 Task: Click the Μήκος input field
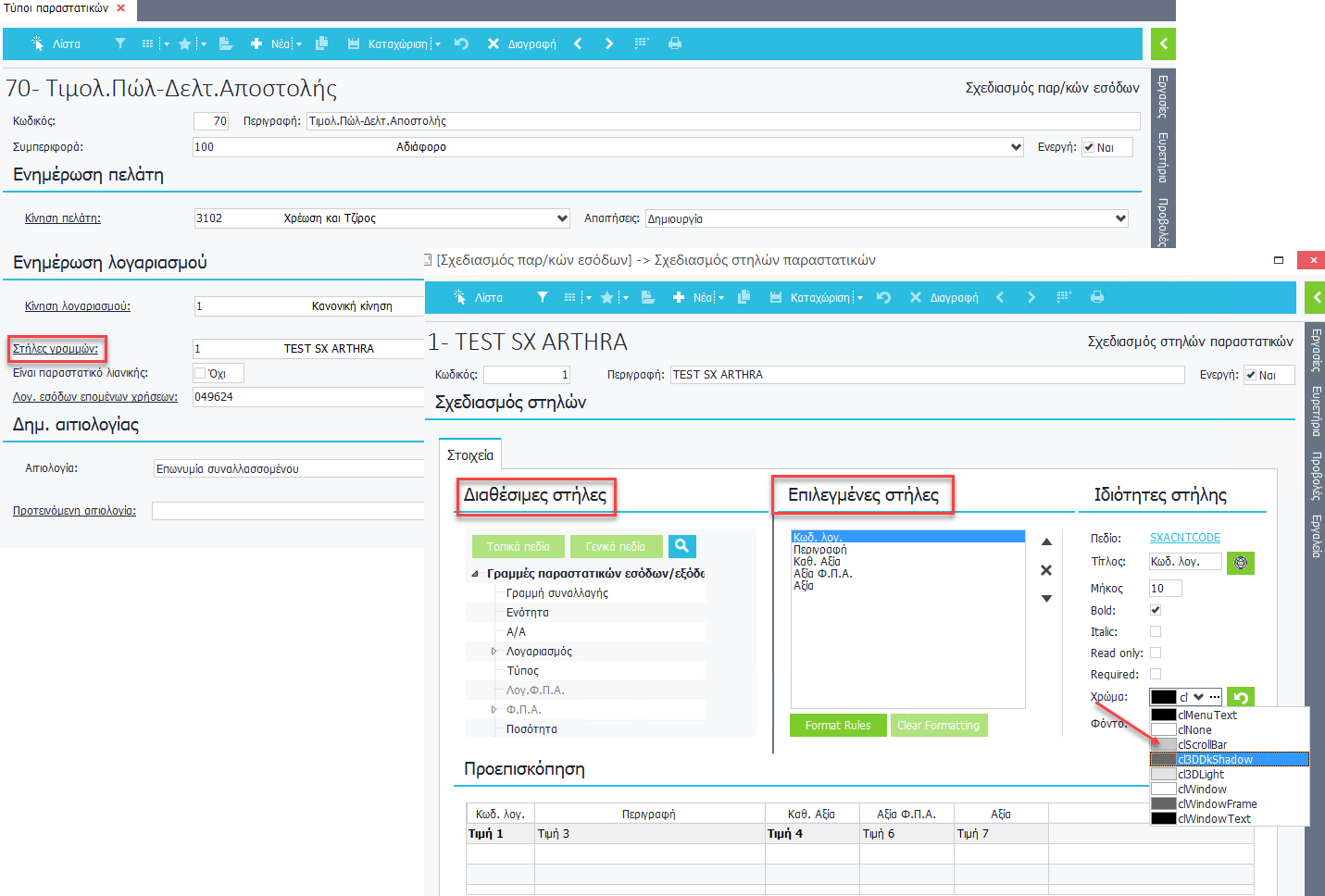point(1165,589)
